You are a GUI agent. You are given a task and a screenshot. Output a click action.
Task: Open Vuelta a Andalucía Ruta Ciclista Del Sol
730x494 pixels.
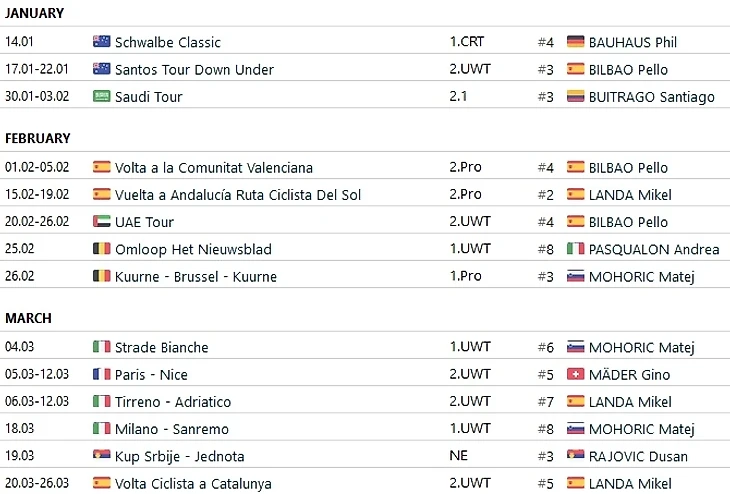pyautogui.click(x=238, y=195)
